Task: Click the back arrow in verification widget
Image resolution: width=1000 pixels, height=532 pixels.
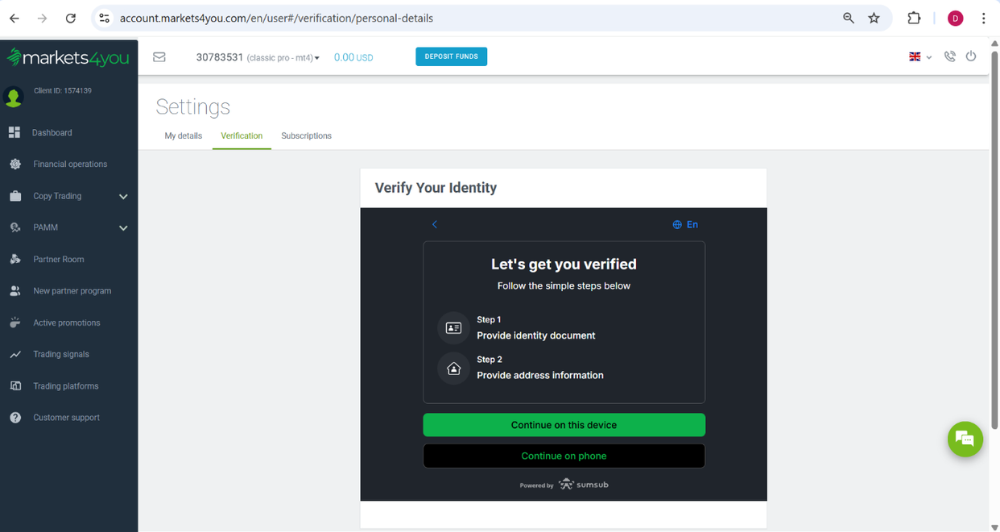Action: coord(434,225)
